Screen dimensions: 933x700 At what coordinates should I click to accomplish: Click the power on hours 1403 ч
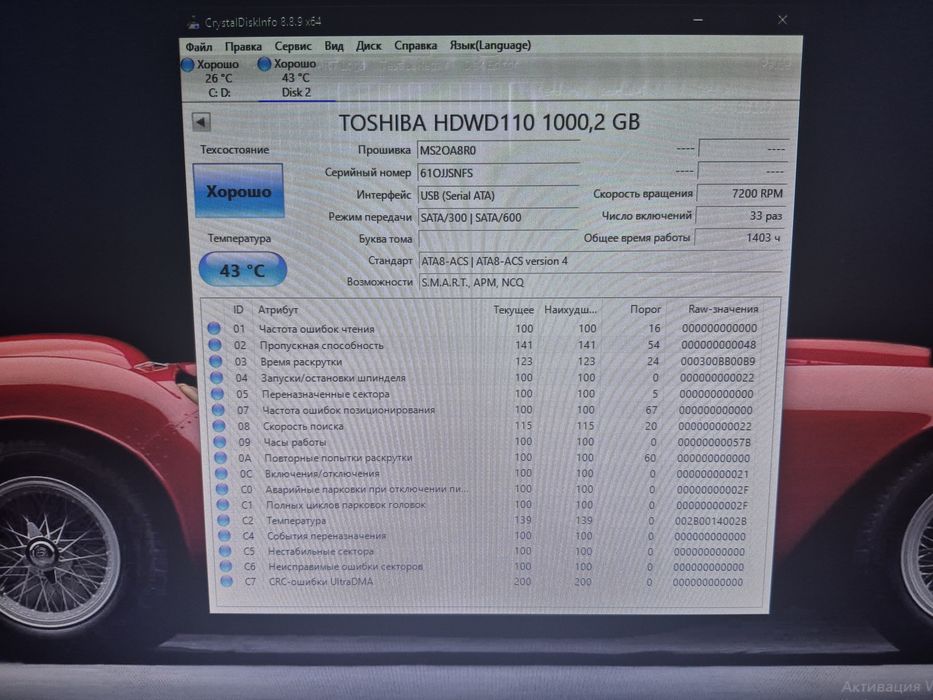[740, 238]
